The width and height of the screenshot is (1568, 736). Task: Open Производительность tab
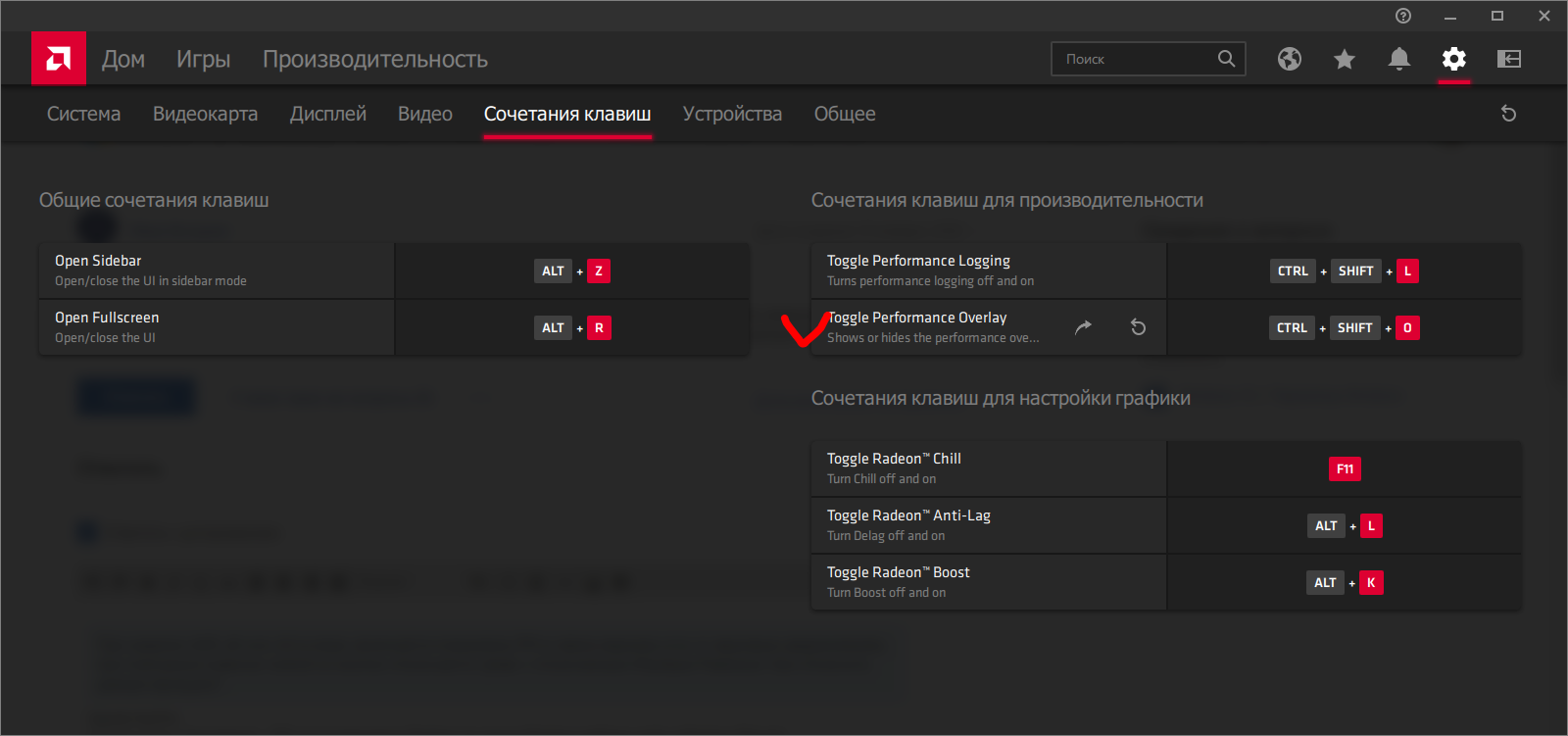point(375,59)
